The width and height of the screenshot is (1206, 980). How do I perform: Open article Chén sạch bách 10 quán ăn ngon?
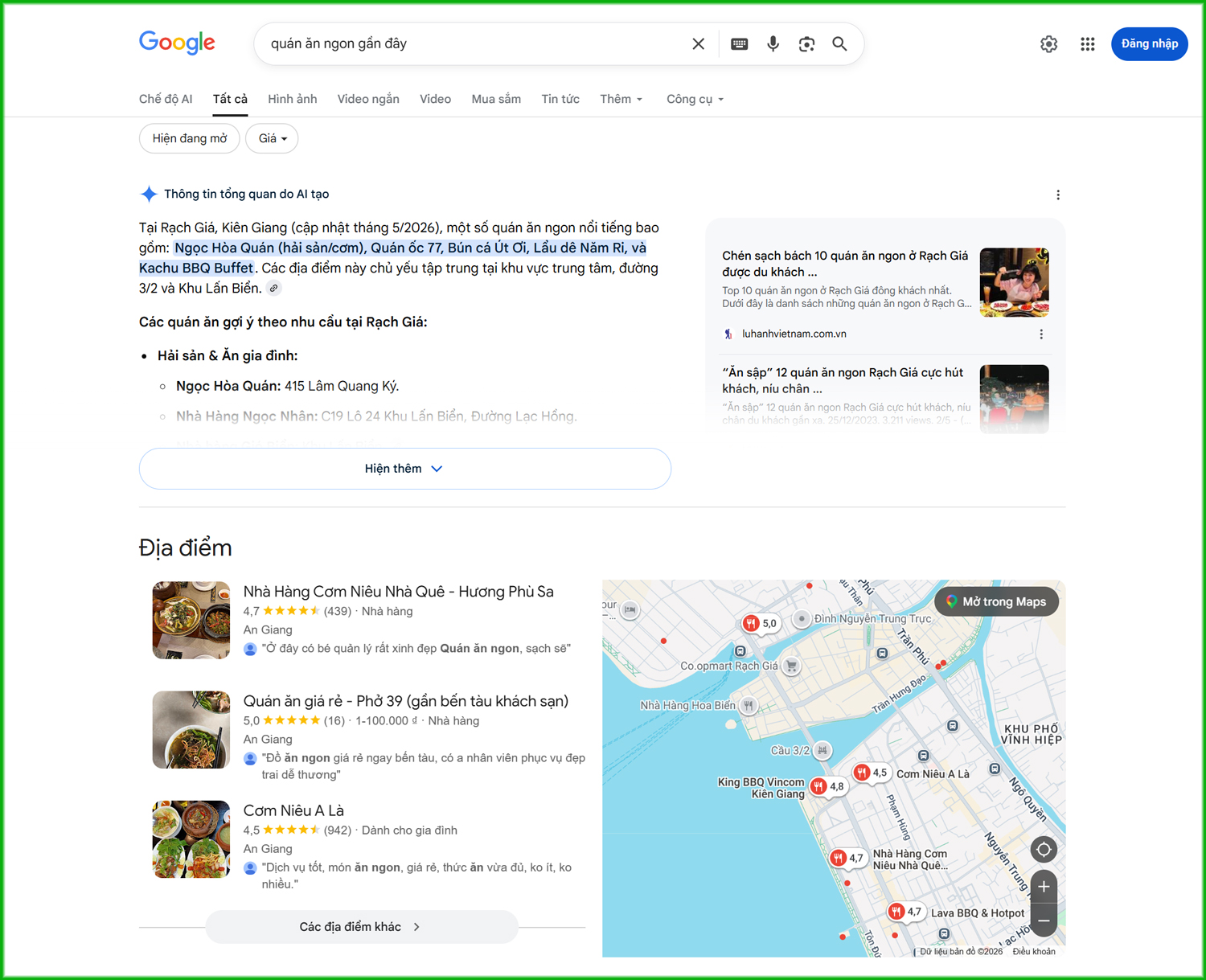pos(845,264)
